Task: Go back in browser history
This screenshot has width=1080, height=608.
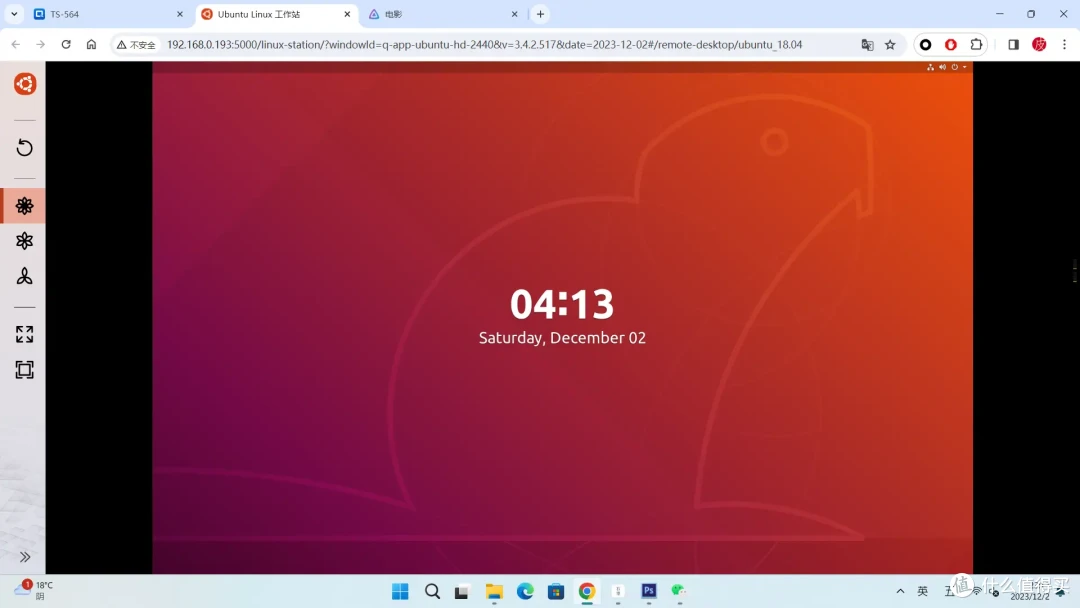Action: point(16,45)
